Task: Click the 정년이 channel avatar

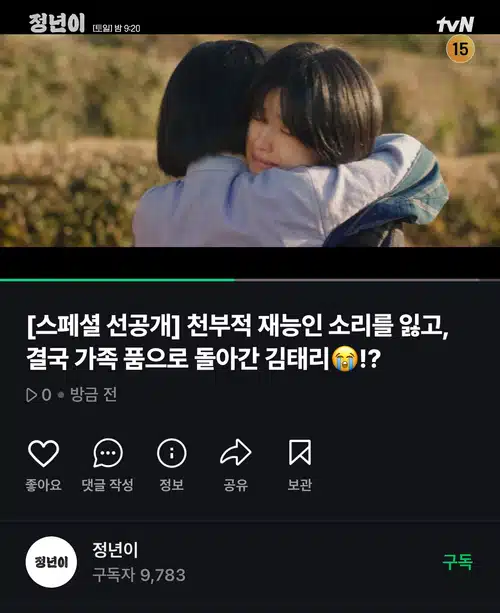Action: (51, 562)
